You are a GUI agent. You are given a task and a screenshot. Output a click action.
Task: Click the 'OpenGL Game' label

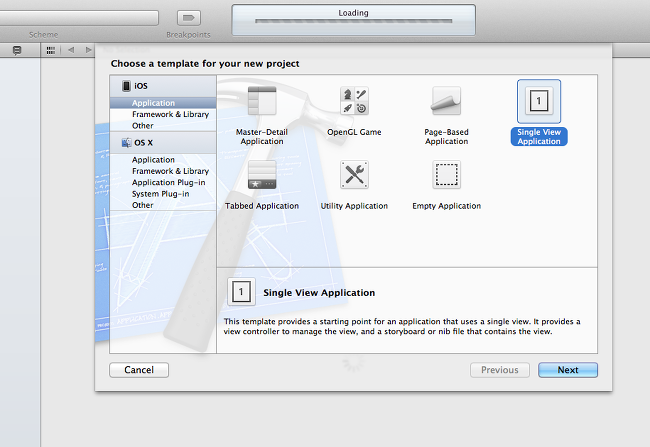click(354, 132)
